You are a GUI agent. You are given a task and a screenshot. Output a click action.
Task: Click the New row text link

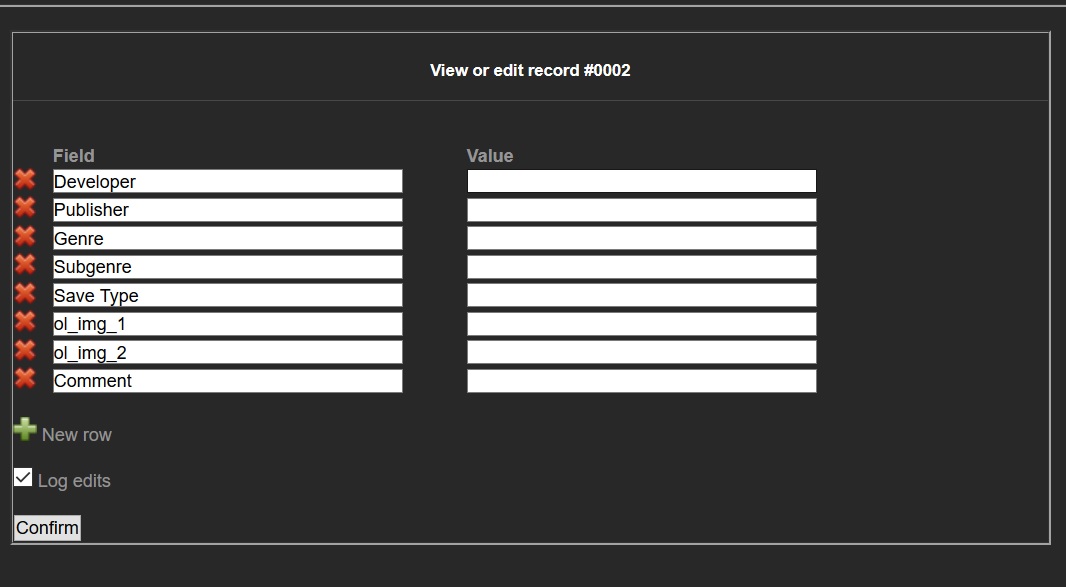[77, 435]
